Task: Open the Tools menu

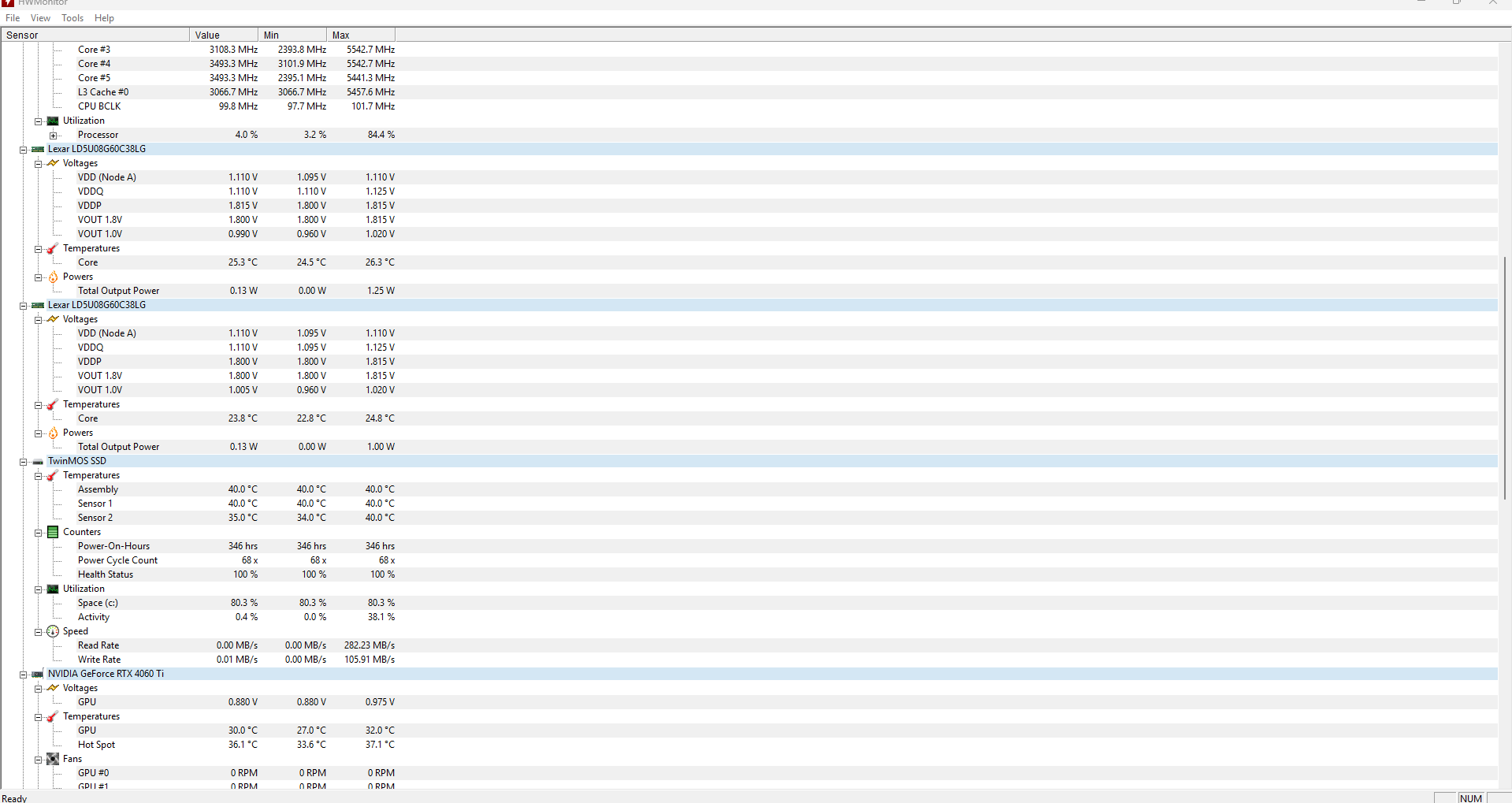Action: (72, 18)
